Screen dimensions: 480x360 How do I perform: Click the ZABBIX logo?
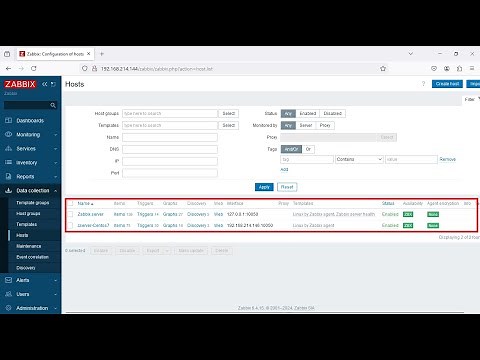click(20, 84)
